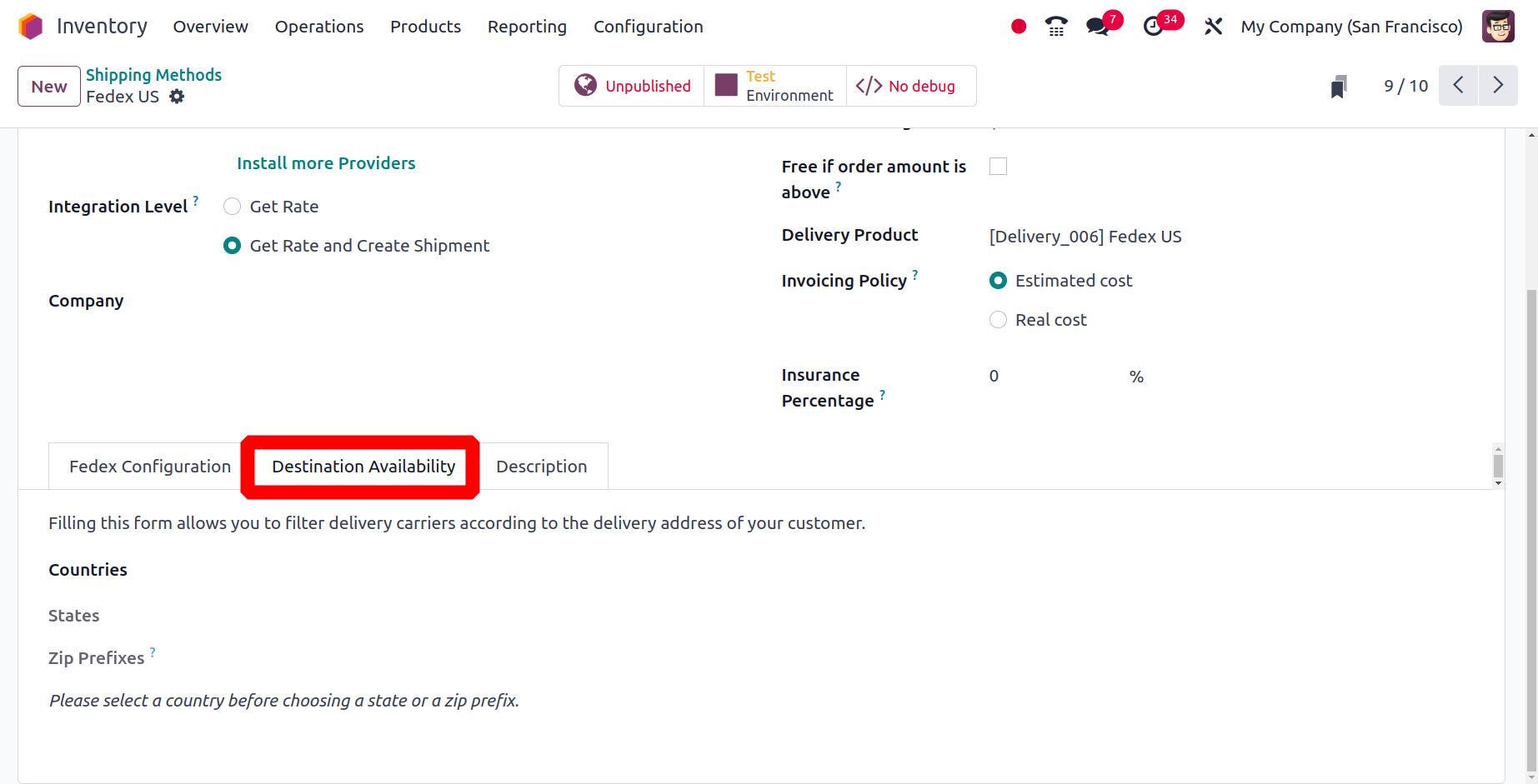Click the inner tab scrollbar down arrow
This screenshot has width=1538, height=784.
coord(1498,483)
